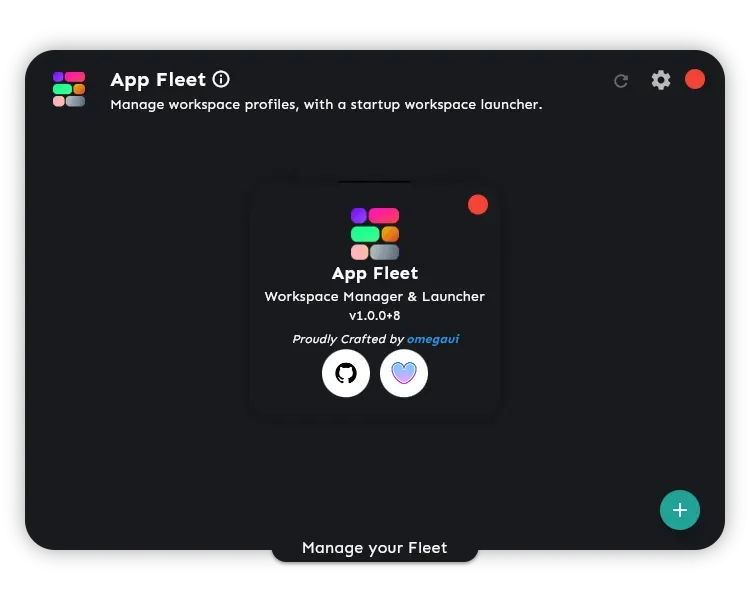Click the large App Fleet logo in dialog

(x=375, y=233)
